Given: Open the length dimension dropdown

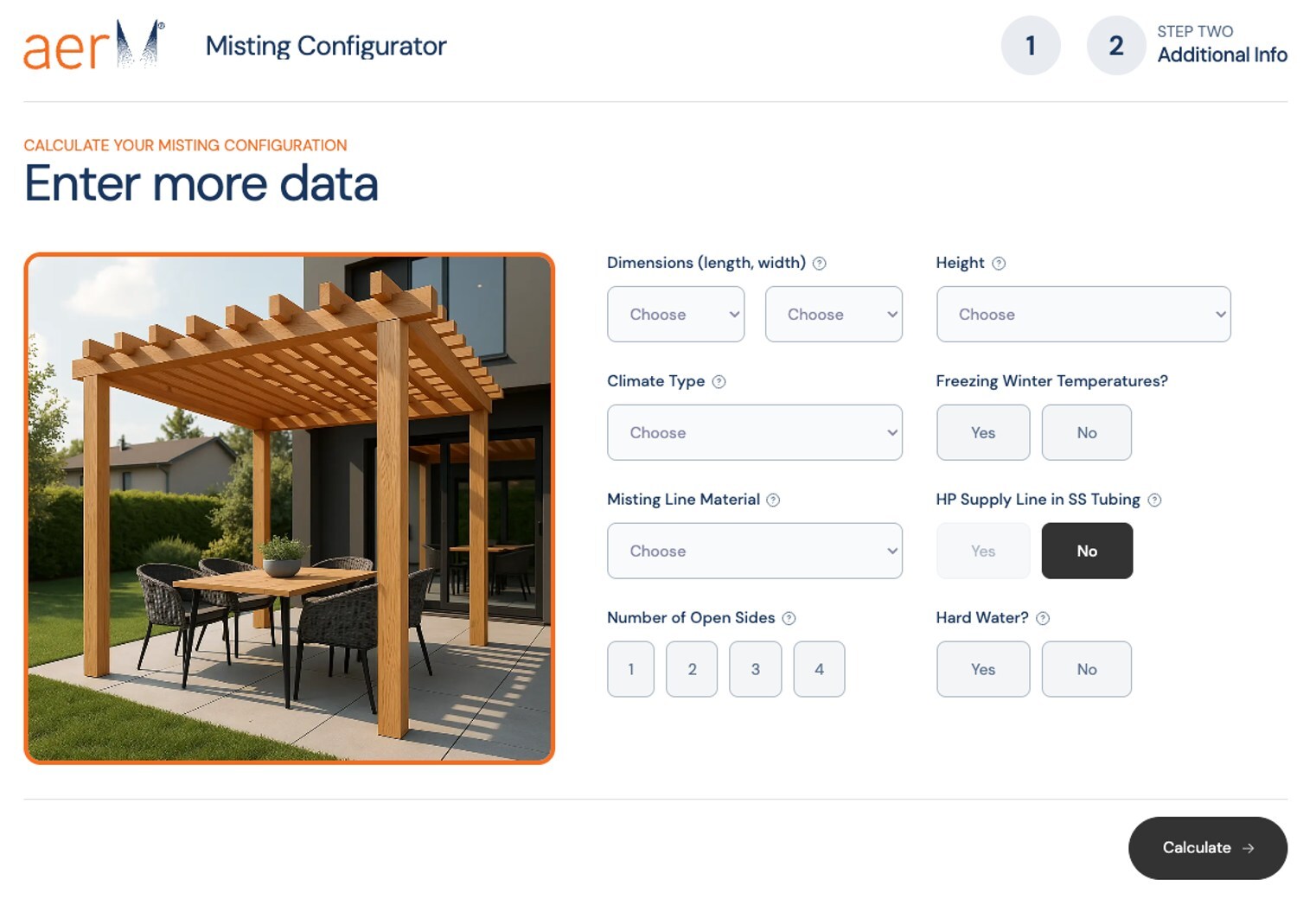Looking at the screenshot, I should tap(675, 315).
